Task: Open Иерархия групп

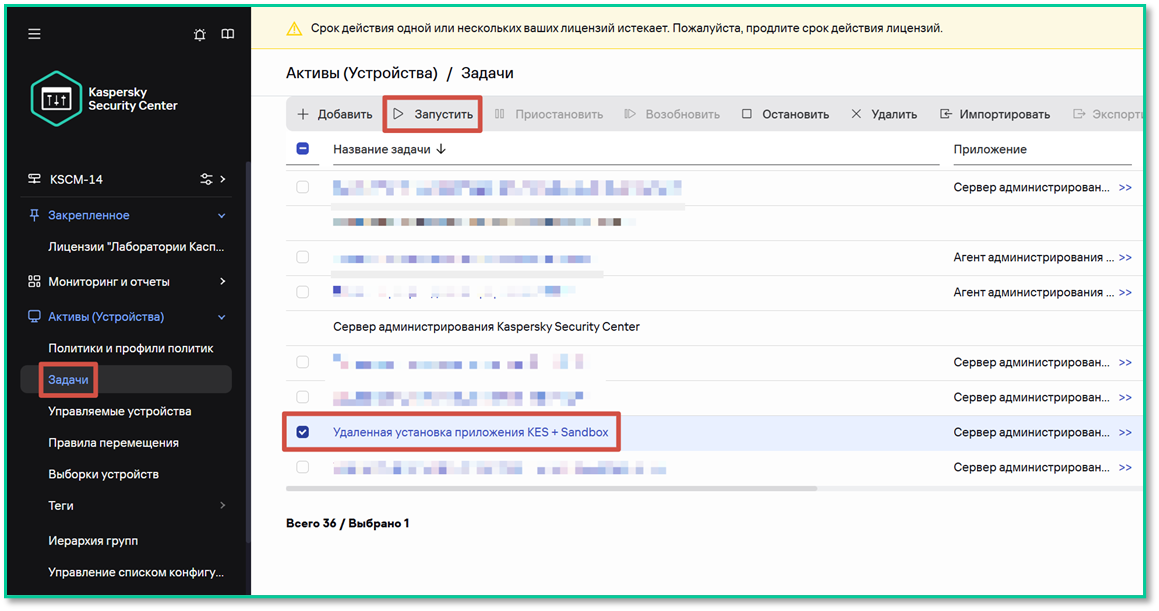Action: pos(93,541)
